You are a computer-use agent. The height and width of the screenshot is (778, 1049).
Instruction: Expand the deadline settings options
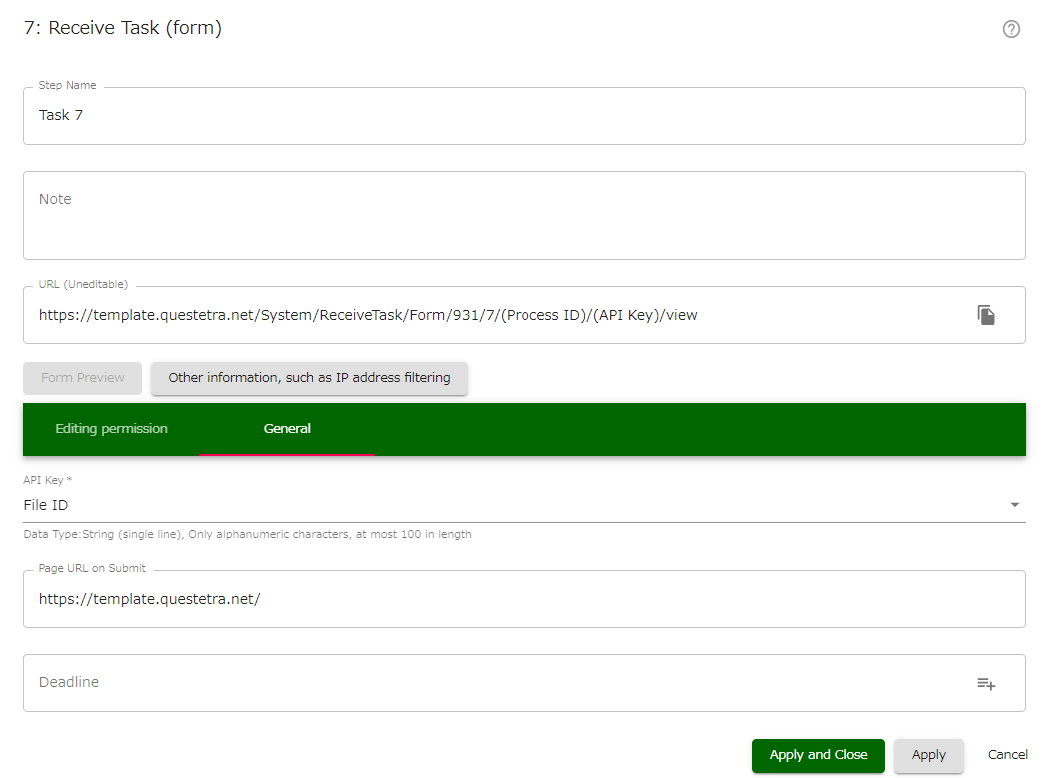click(986, 683)
